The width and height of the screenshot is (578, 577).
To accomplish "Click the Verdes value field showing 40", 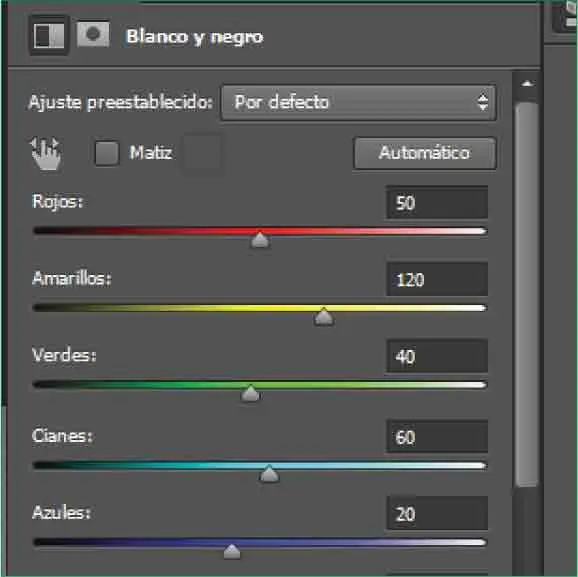I will pos(437,356).
